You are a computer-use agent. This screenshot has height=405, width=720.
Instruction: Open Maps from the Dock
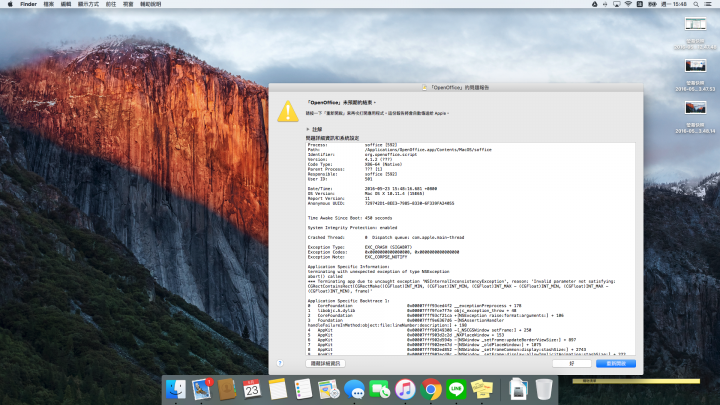pyautogui.click(x=329, y=389)
